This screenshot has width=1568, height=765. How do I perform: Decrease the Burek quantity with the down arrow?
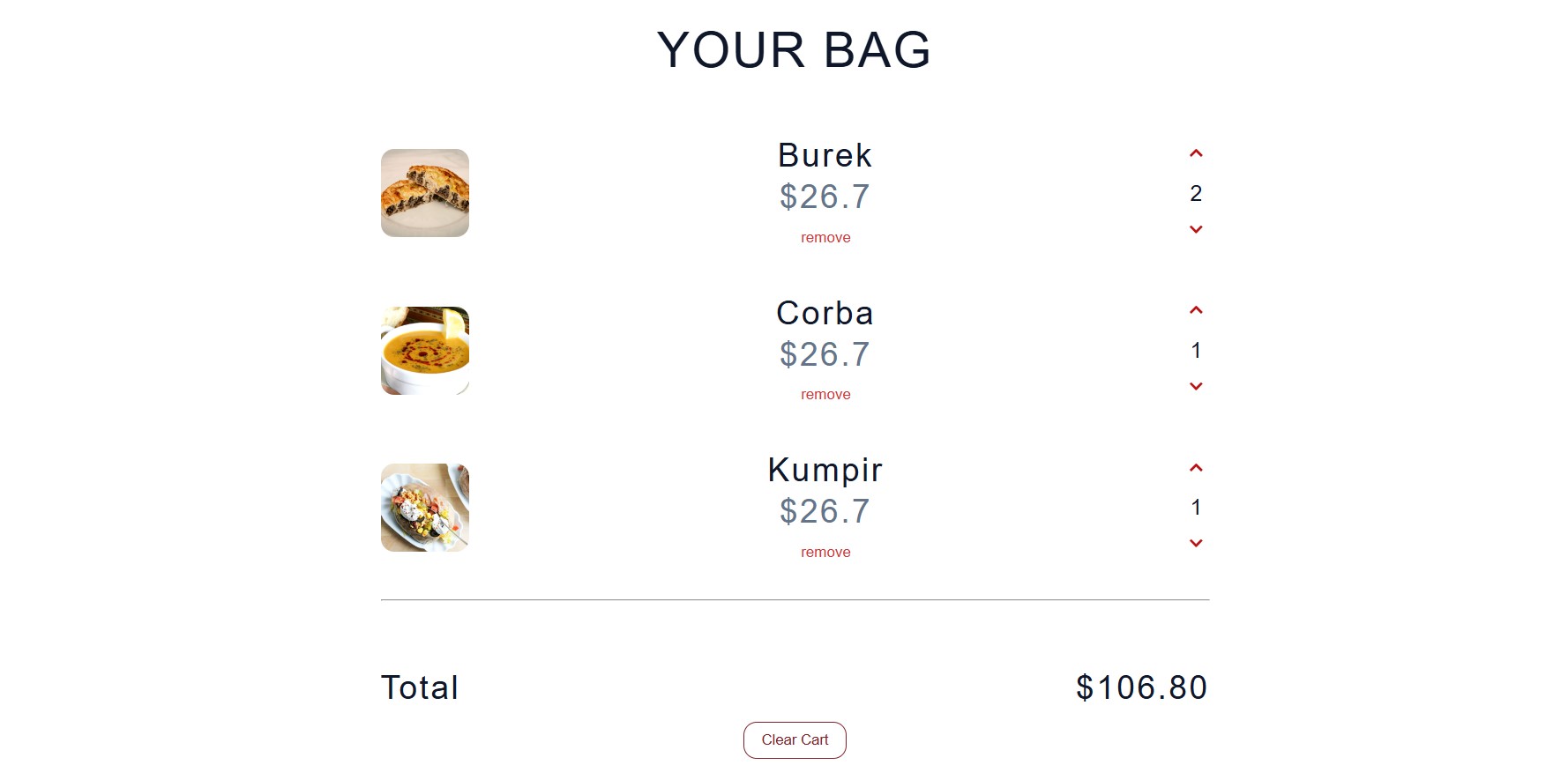1196,229
